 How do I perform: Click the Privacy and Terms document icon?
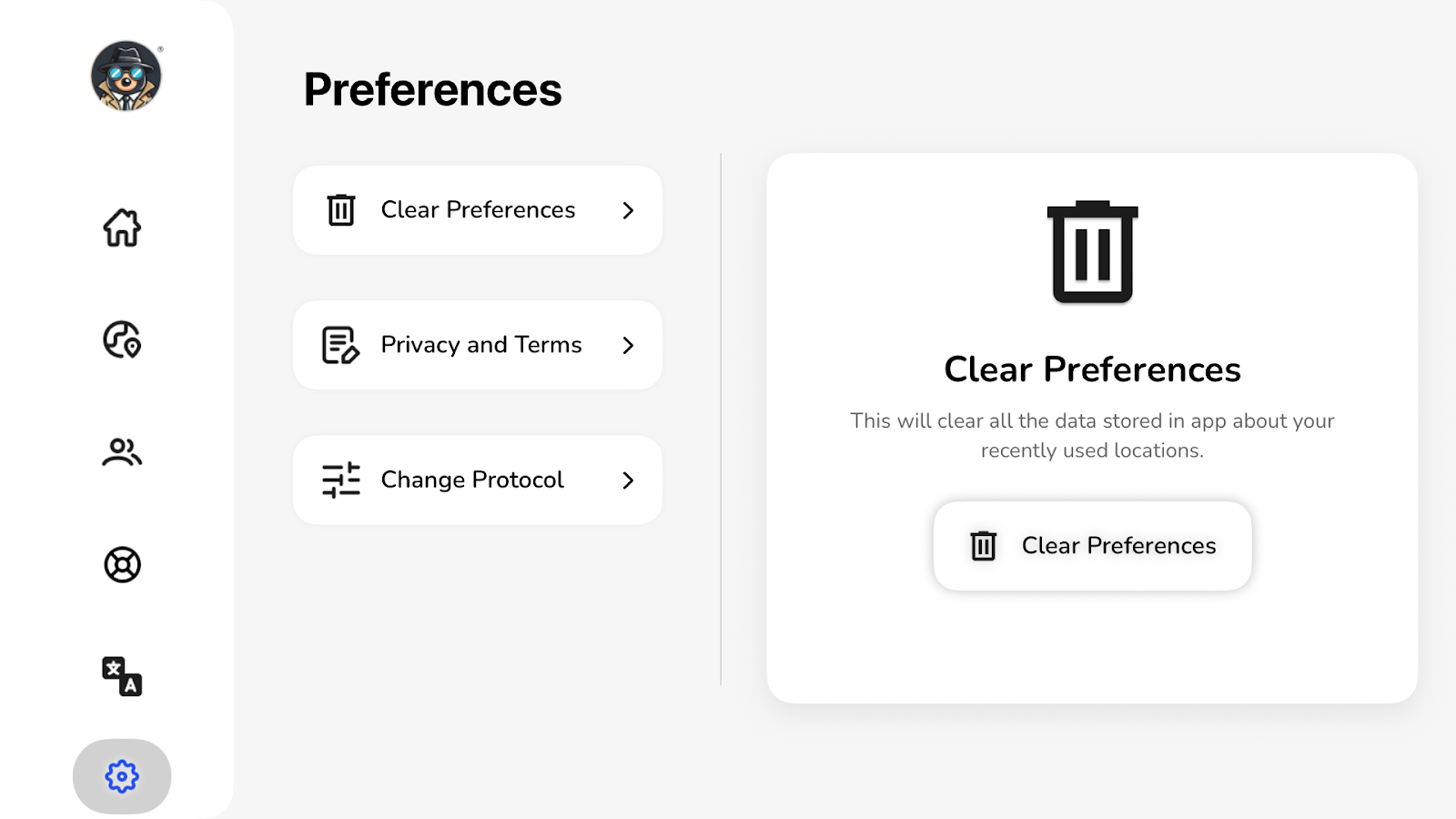click(341, 345)
